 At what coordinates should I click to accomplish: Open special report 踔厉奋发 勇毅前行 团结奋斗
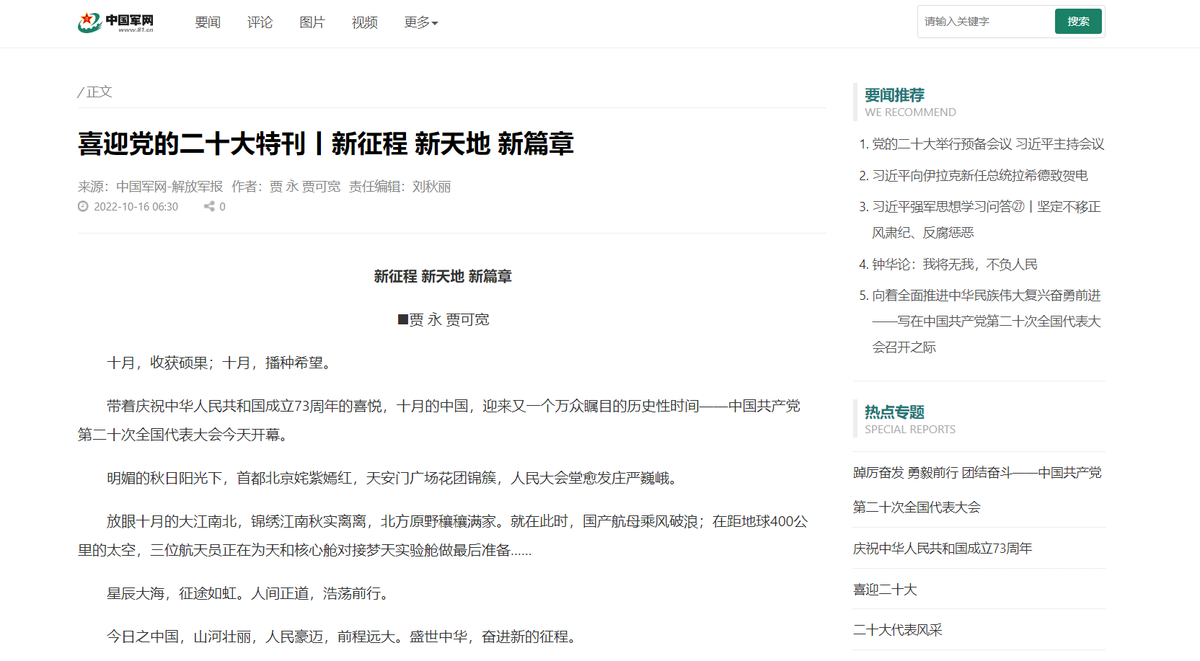(977, 489)
